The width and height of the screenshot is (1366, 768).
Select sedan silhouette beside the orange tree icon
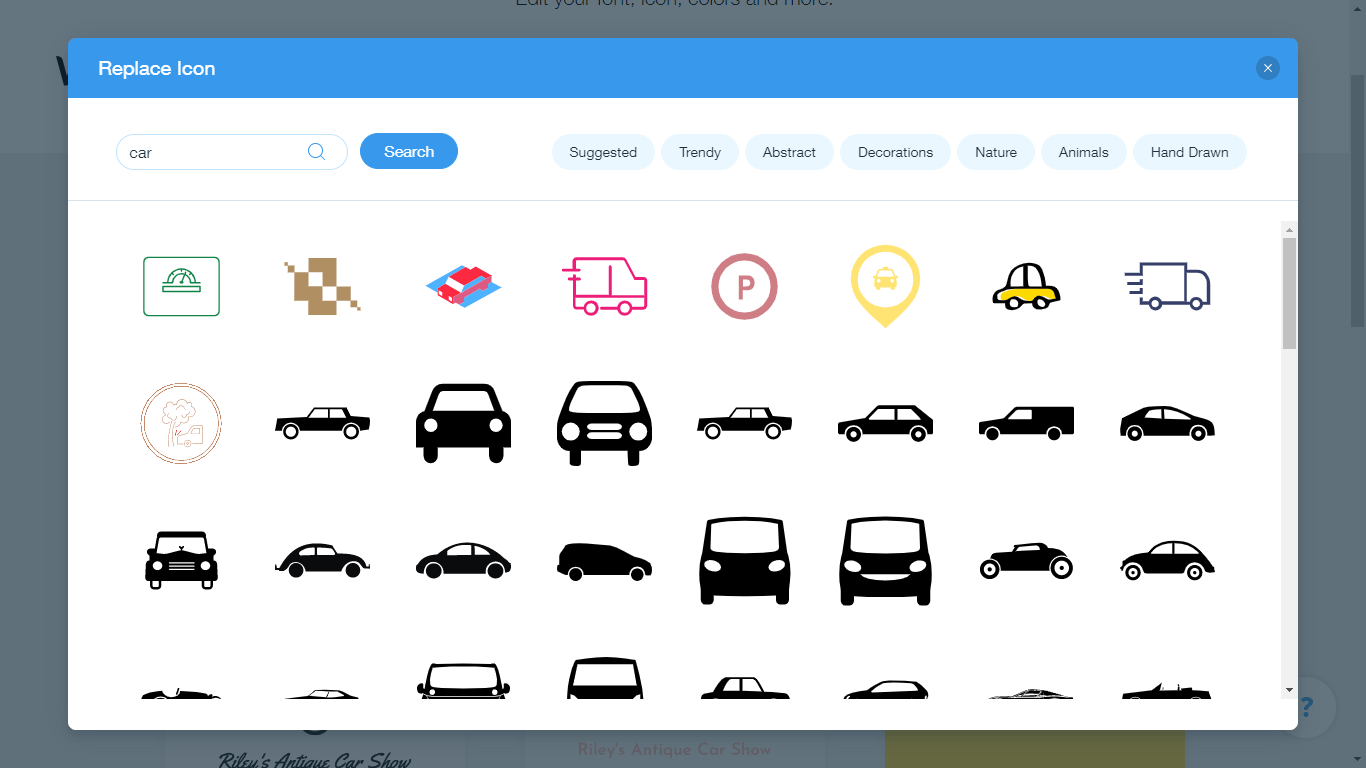tap(322, 423)
